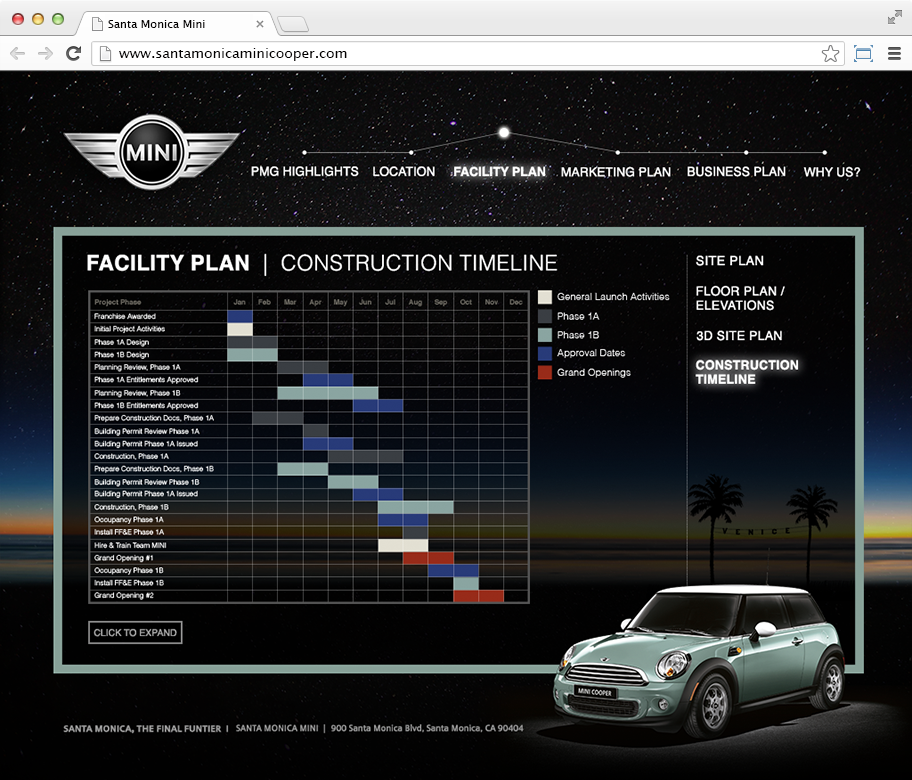Screen dimensions: 912x780
Task: Click the fullscreen arrows icon
Action: [895, 17]
